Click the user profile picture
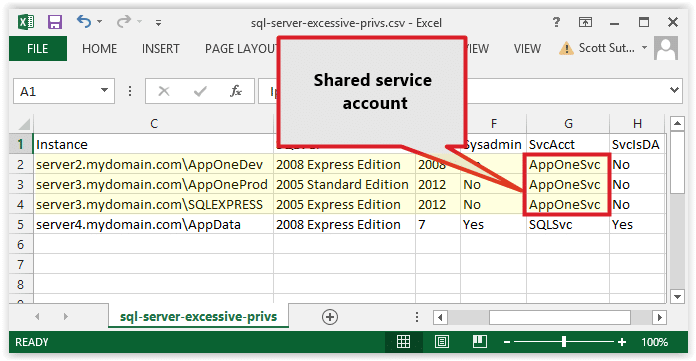 [666, 48]
